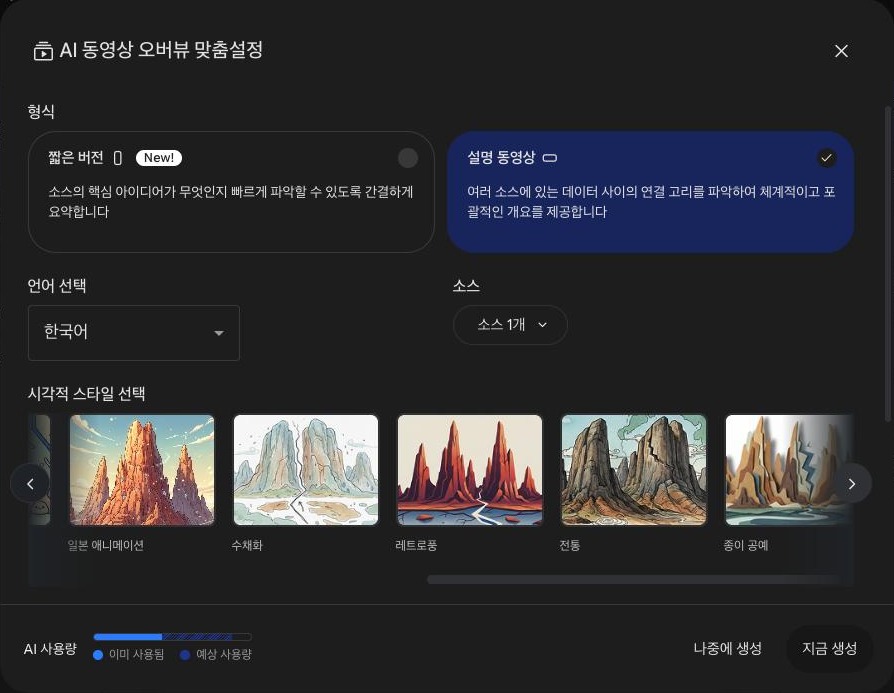The image size is (894, 693).
Task: Select the 짧은 버전 format card
Action: pyautogui.click(x=231, y=192)
